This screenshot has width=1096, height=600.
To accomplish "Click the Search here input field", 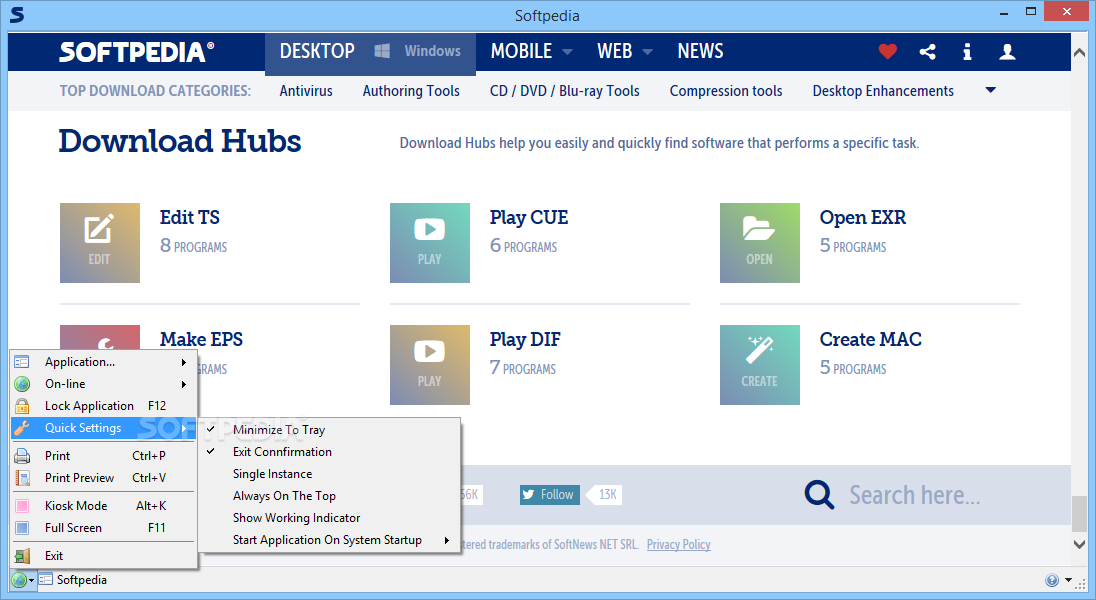I will [x=914, y=494].
